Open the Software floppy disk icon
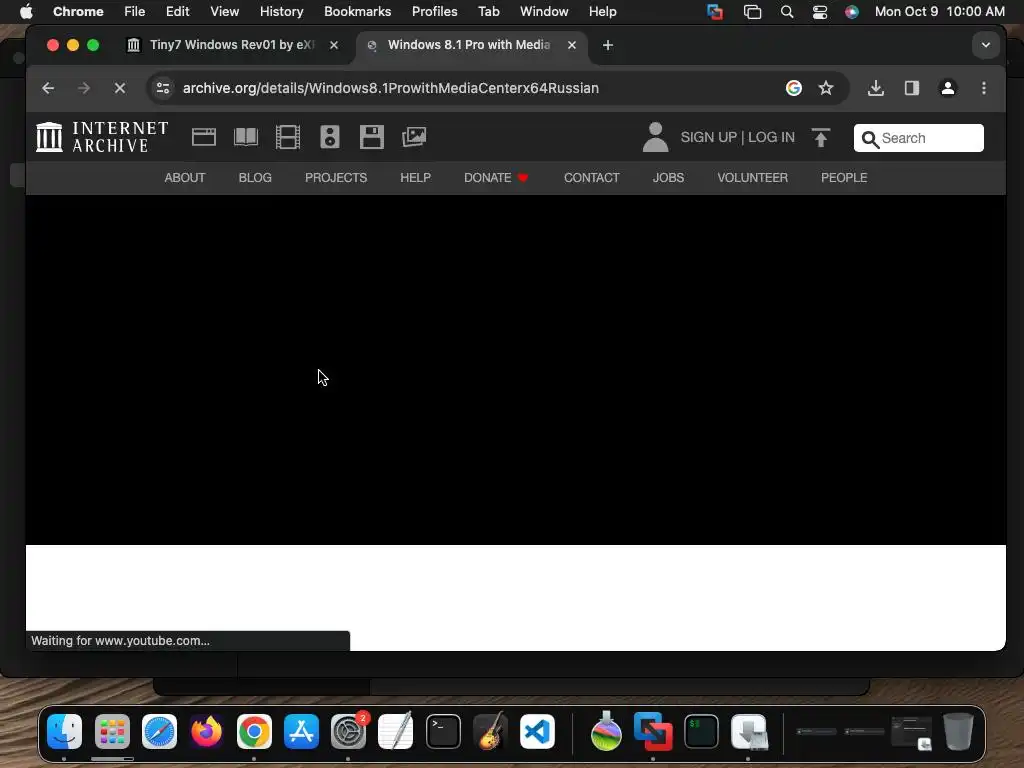Image resolution: width=1024 pixels, height=768 pixels. [x=372, y=137]
